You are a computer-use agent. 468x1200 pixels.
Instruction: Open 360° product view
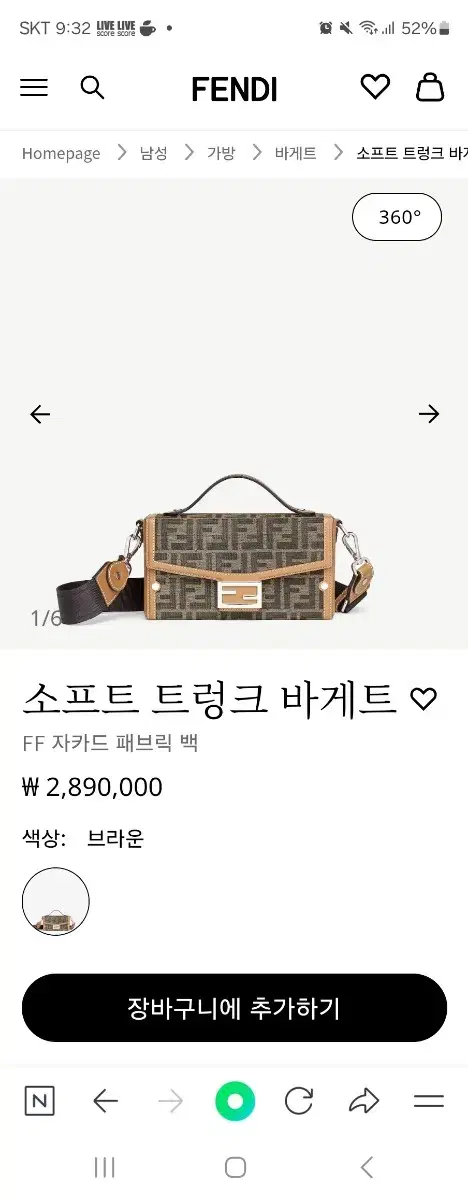coord(397,217)
